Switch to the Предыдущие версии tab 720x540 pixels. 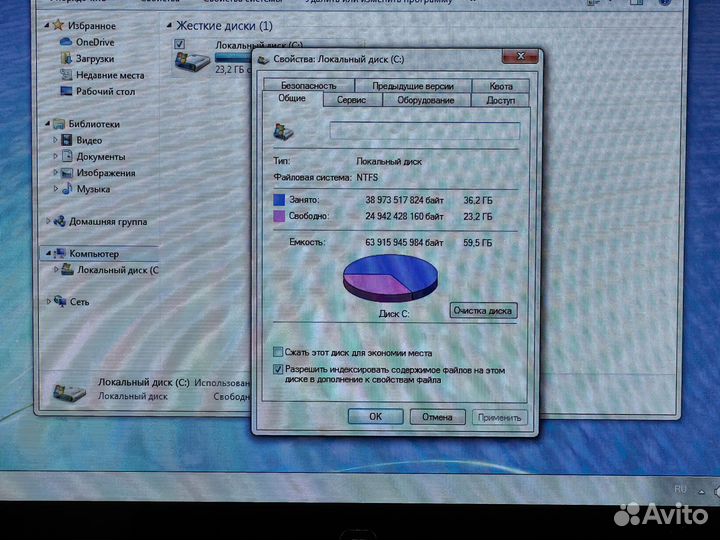pos(413,85)
